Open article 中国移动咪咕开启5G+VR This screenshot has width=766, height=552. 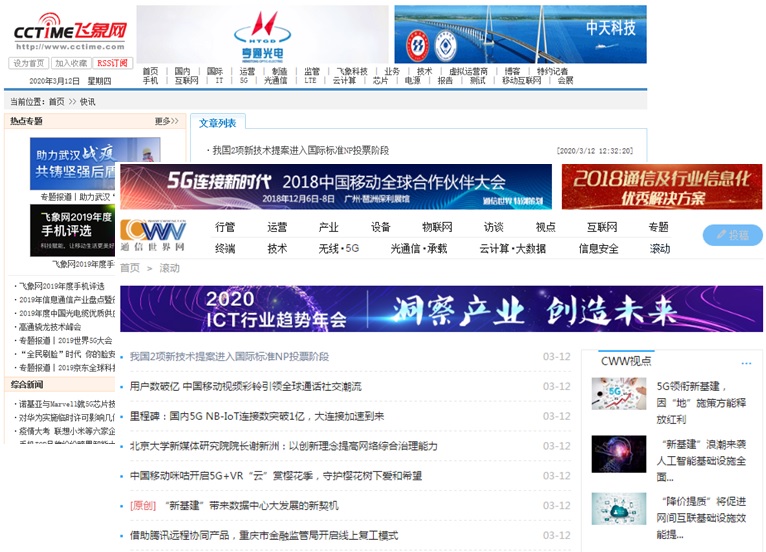(276, 476)
